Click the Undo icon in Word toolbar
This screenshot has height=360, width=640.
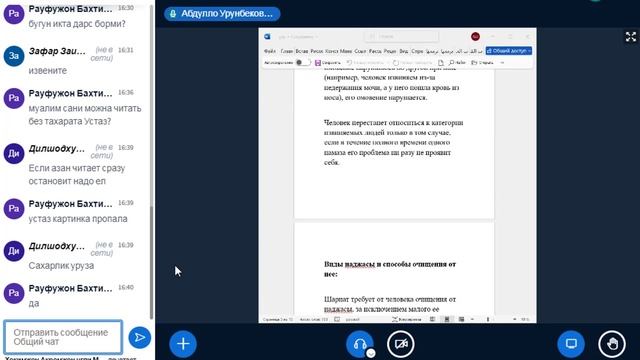point(349,62)
